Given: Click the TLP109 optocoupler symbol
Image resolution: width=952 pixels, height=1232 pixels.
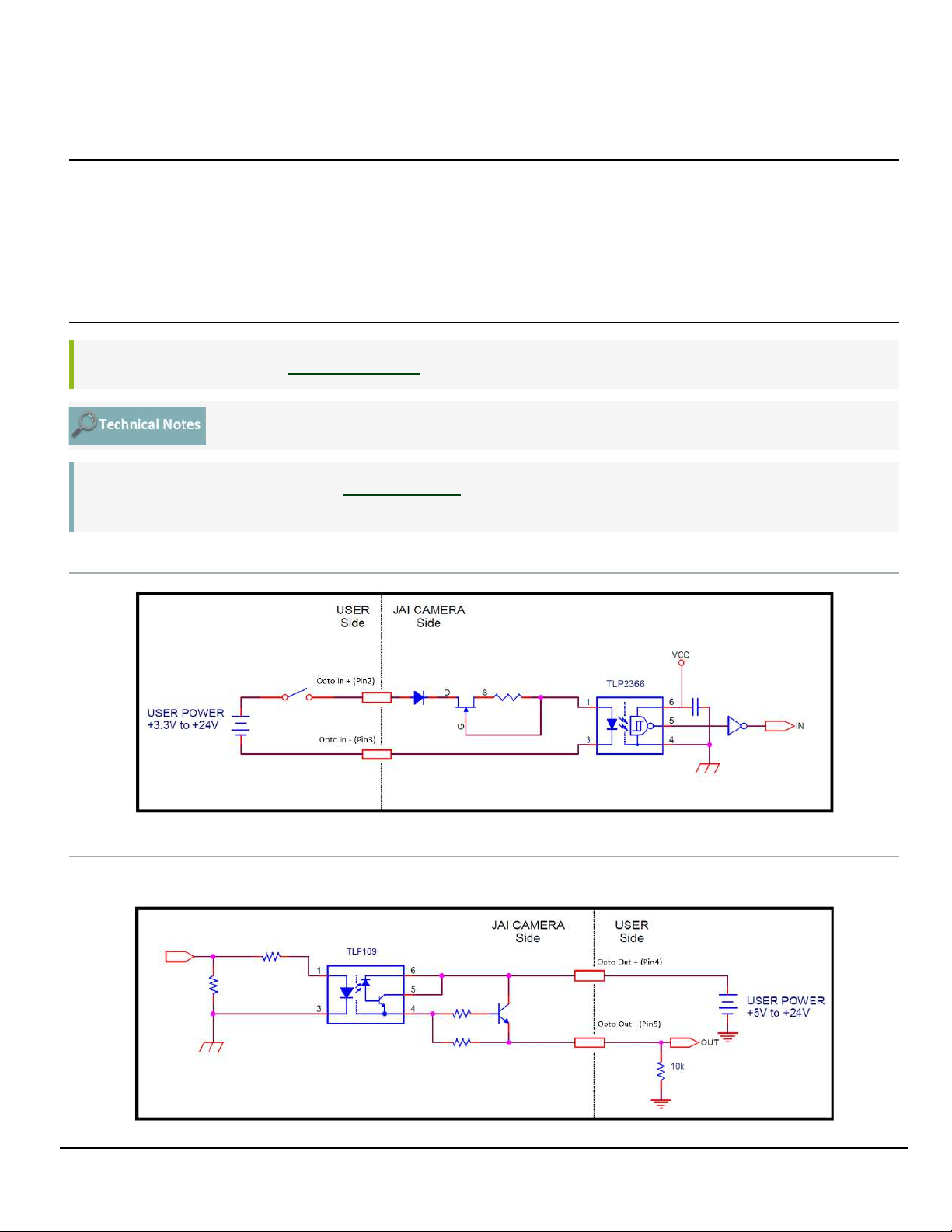Looking at the screenshot, I should click(x=365, y=994).
